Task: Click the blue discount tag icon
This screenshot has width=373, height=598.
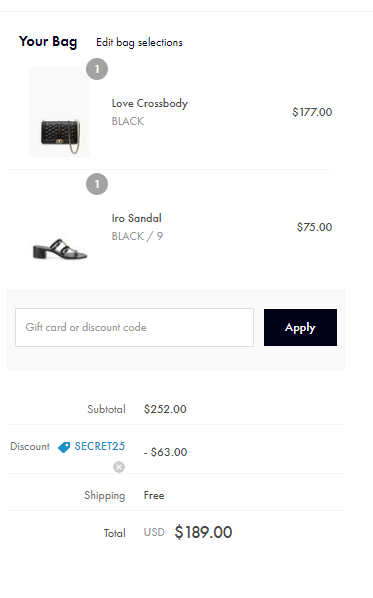Action: [x=64, y=447]
